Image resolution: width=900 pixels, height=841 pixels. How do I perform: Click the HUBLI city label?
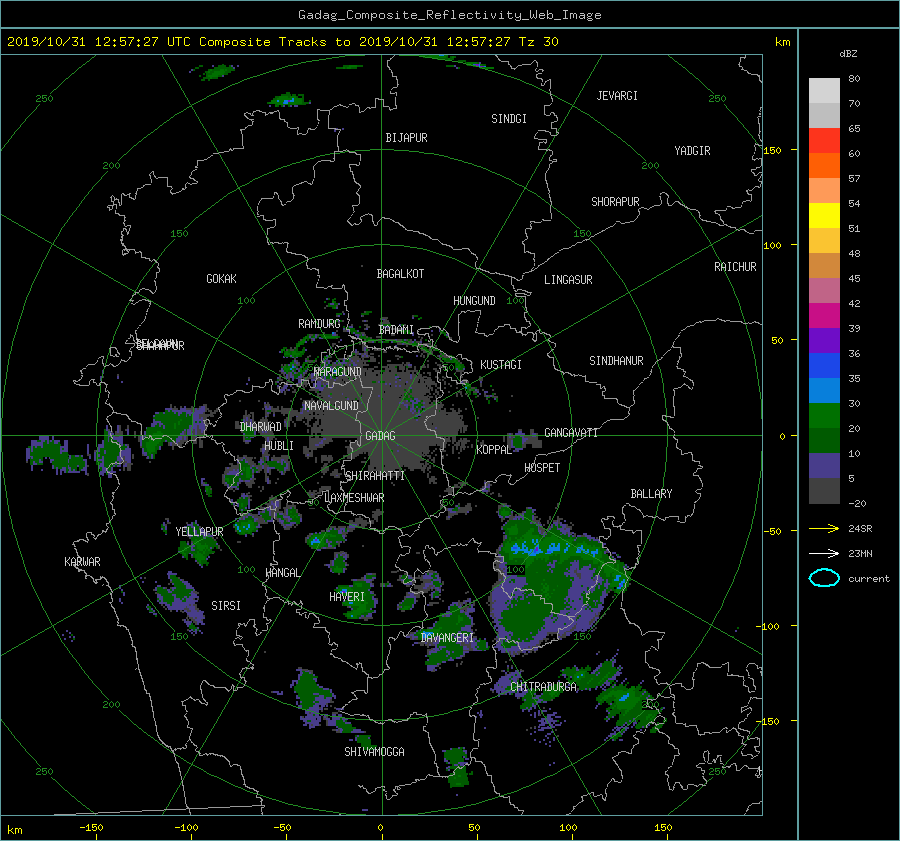(x=279, y=446)
